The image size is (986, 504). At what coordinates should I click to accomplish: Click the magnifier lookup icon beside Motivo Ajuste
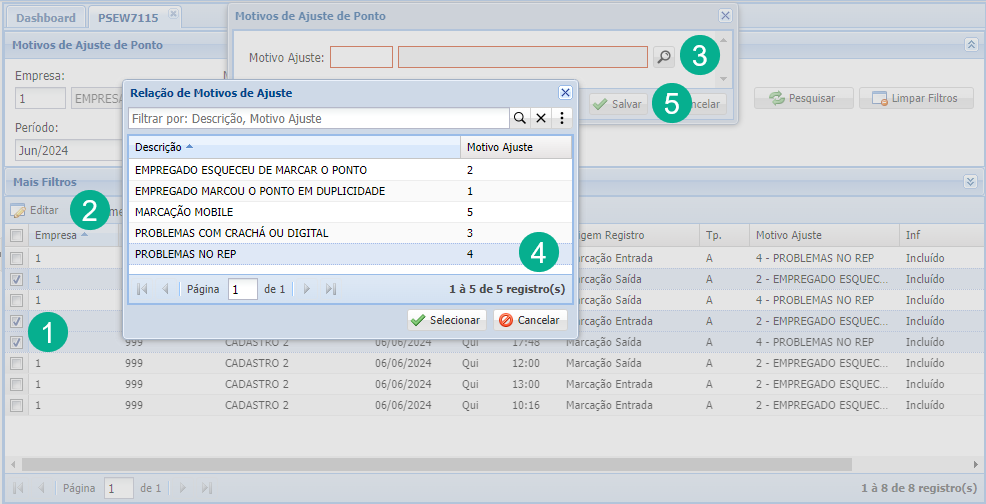click(663, 57)
